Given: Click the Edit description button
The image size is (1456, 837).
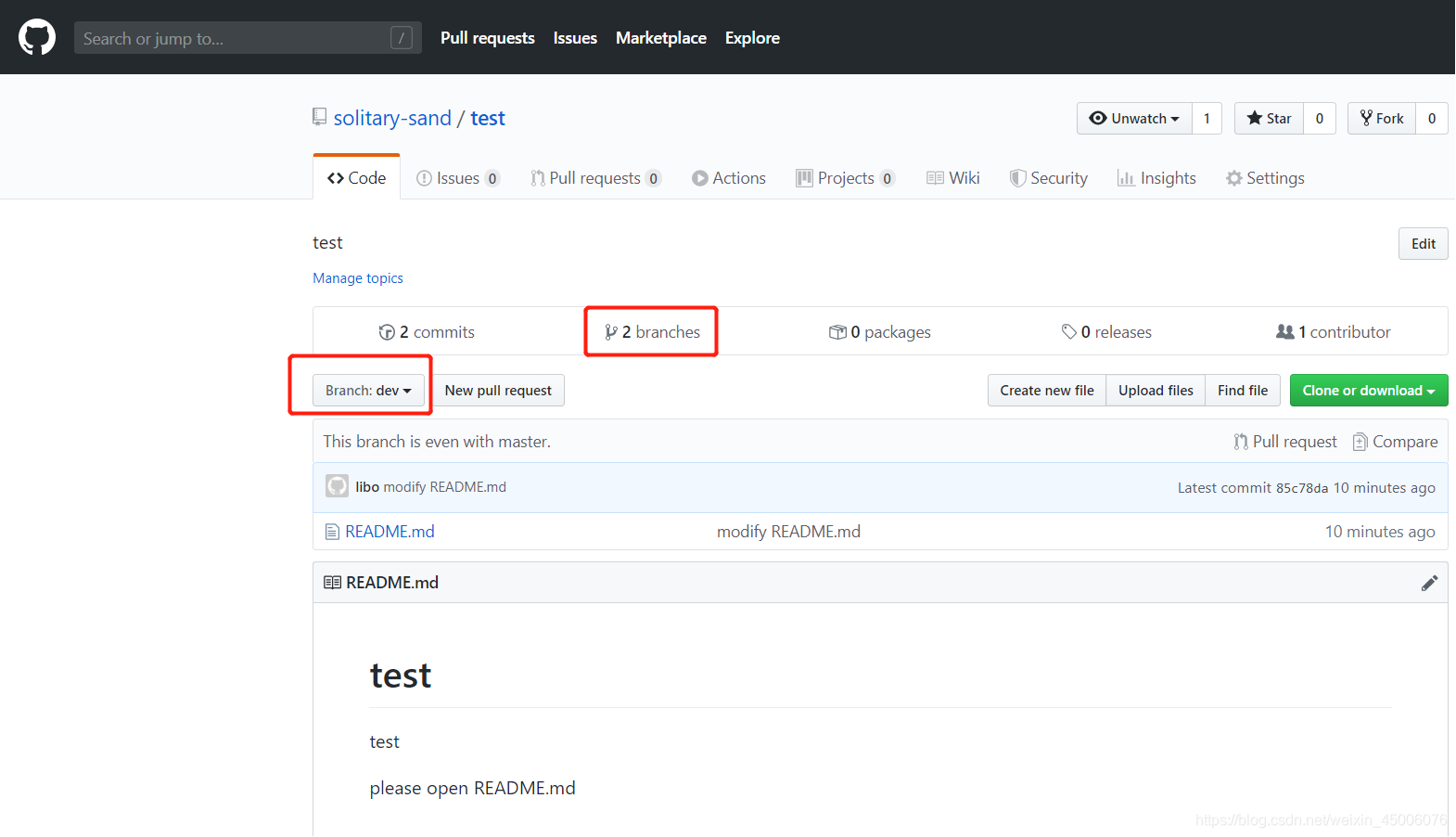Looking at the screenshot, I should 1424,244.
